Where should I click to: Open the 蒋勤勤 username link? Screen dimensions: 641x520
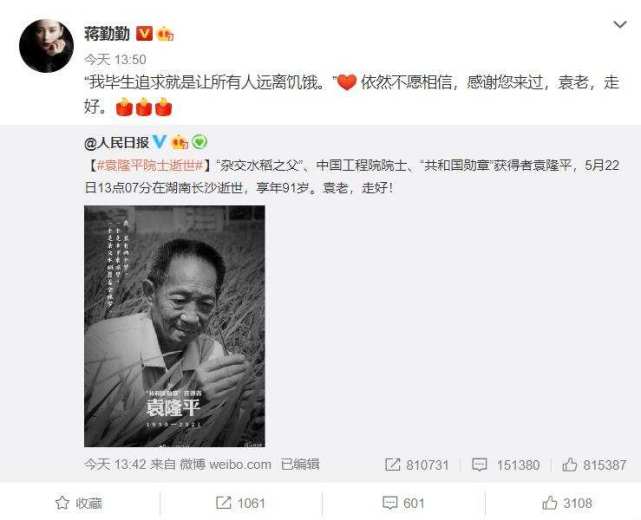pos(107,33)
